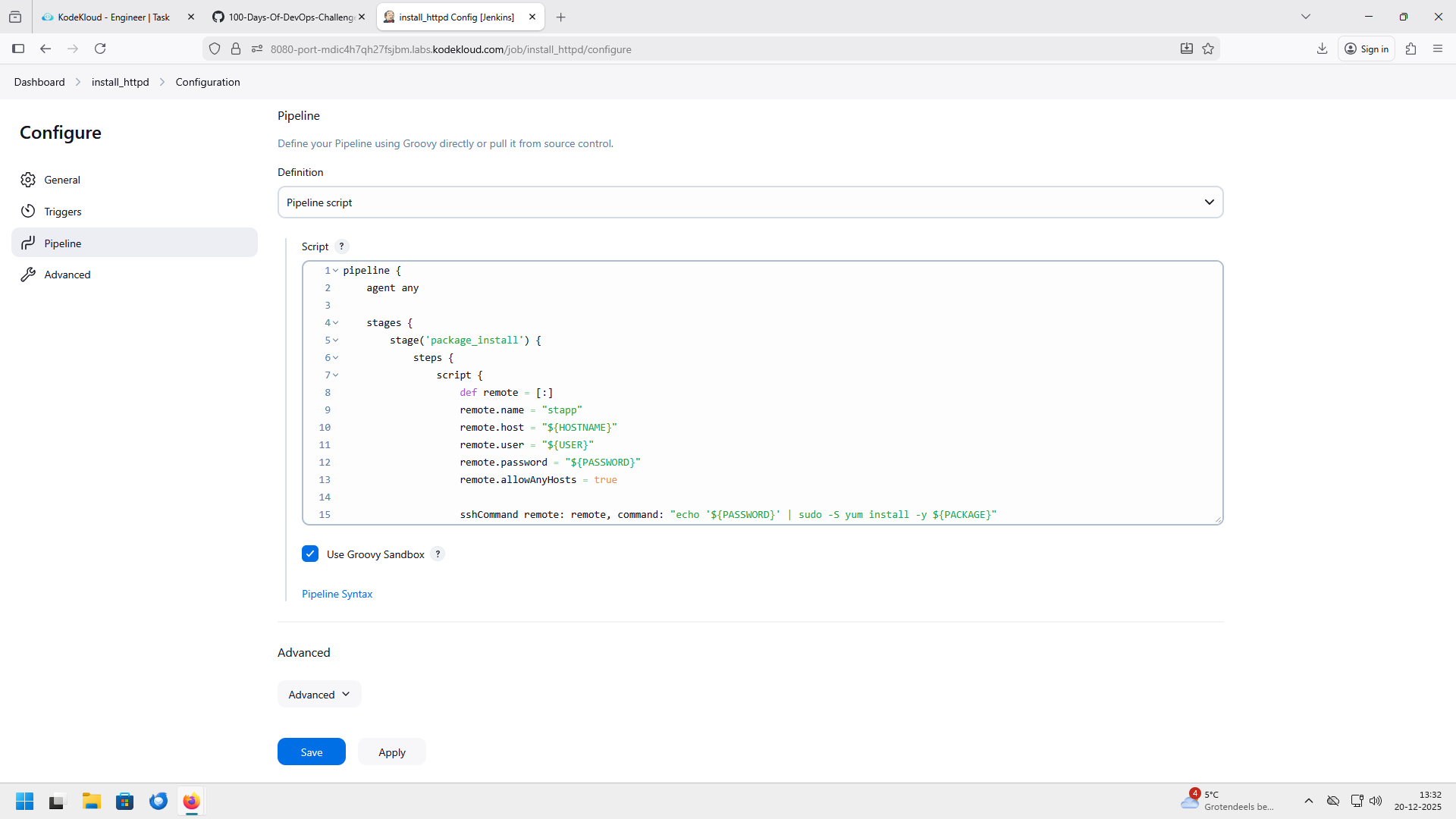Viewport: 1456px width, 819px height.
Task: Uncheck Use Groovy Sandbox checkbox
Action: tap(310, 554)
